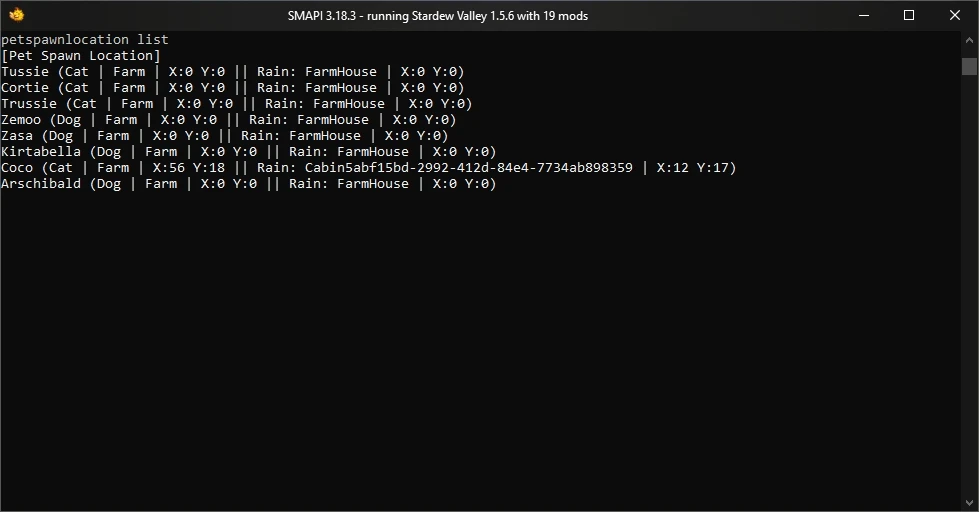This screenshot has height=512, width=979.
Task: Click the Zemoo dog entry line
Action: click(x=229, y=120)
